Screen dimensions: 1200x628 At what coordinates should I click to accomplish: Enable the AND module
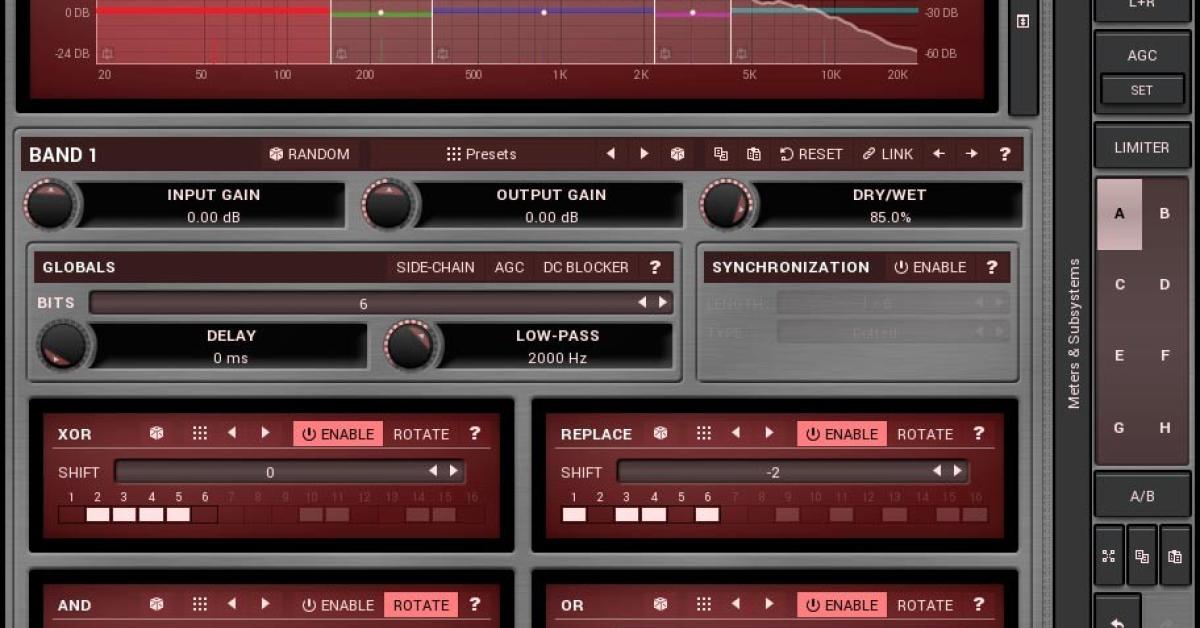point(338,605)
